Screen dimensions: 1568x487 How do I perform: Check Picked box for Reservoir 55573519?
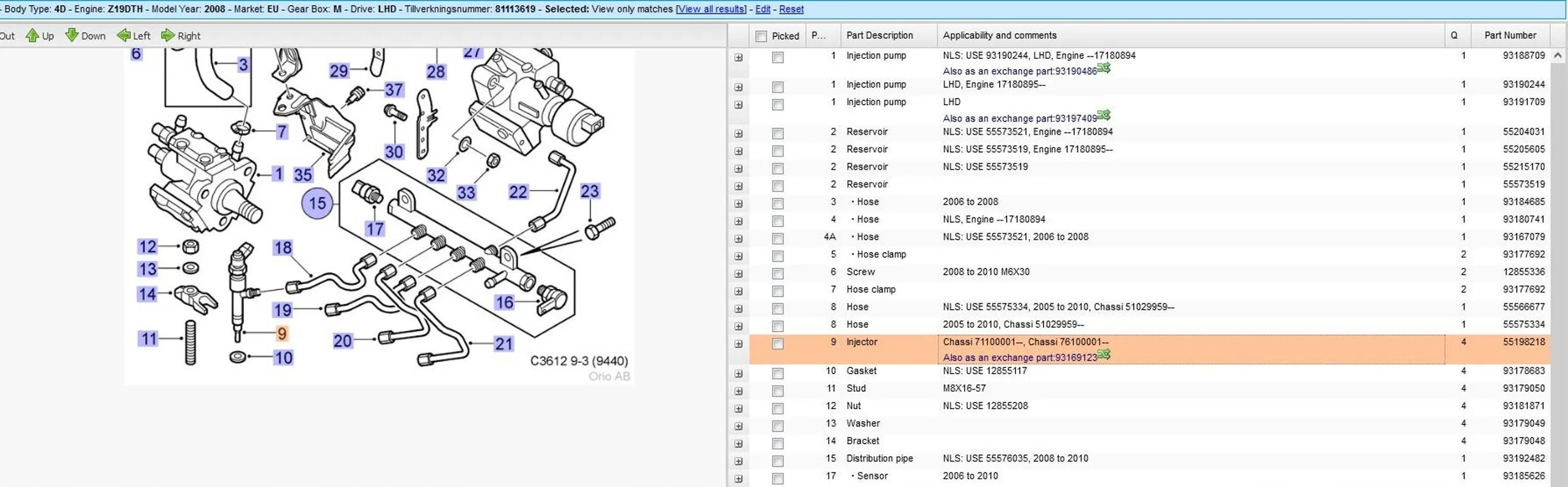pos(778,186)
